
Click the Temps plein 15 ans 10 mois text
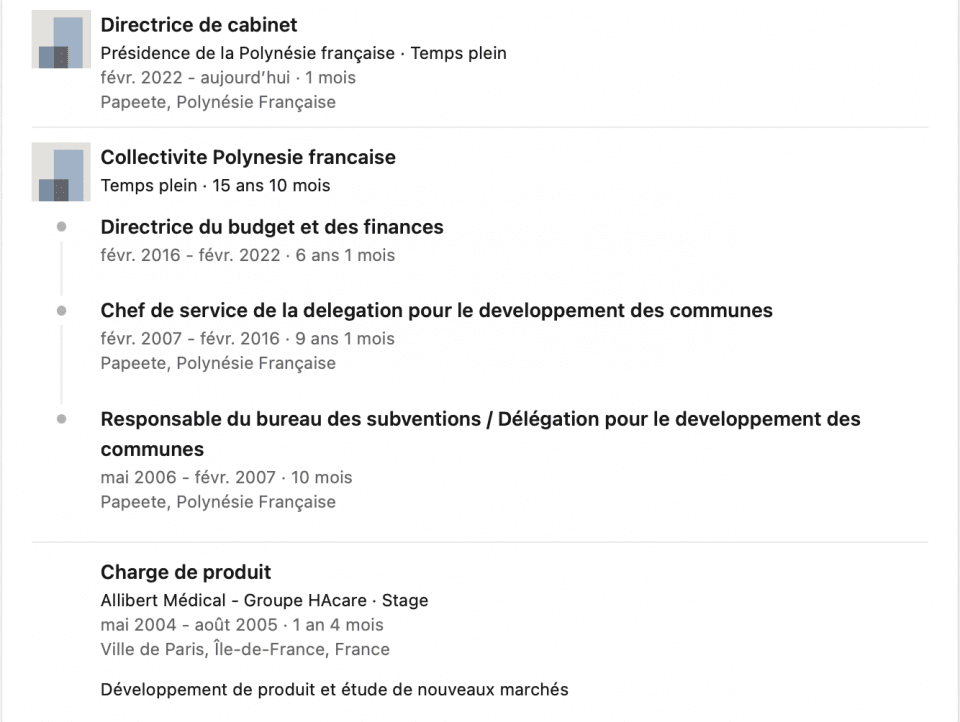[x=216, y=186]
